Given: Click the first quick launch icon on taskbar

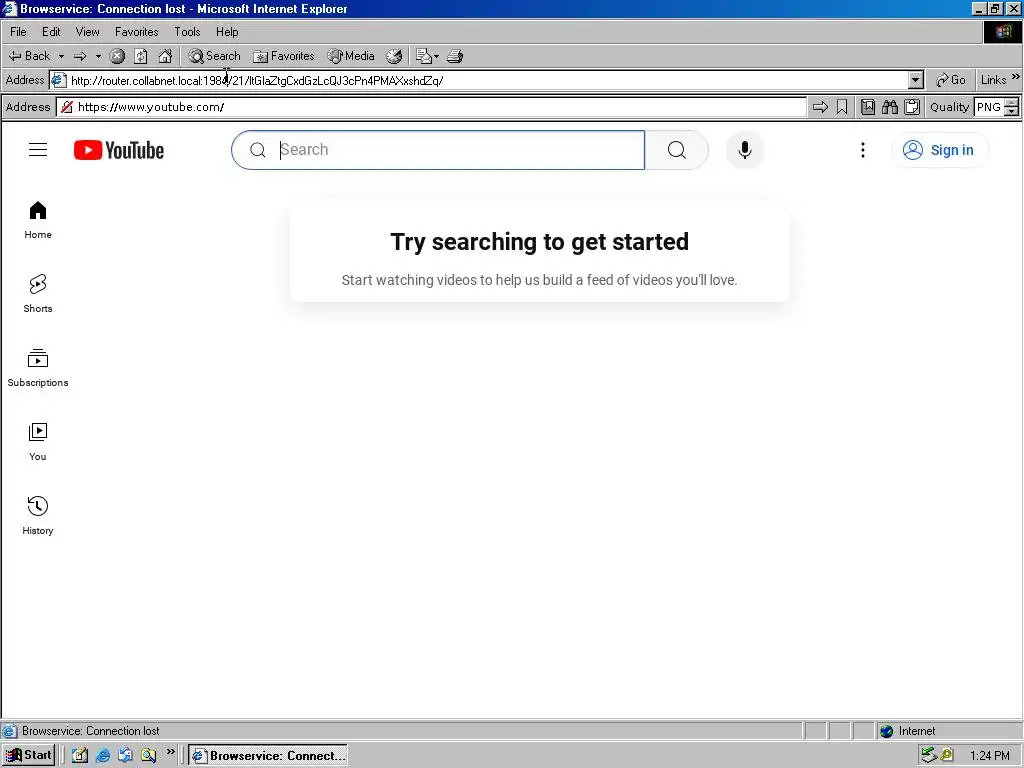Looking at the screenshot, I should click(x=80, y=756).
